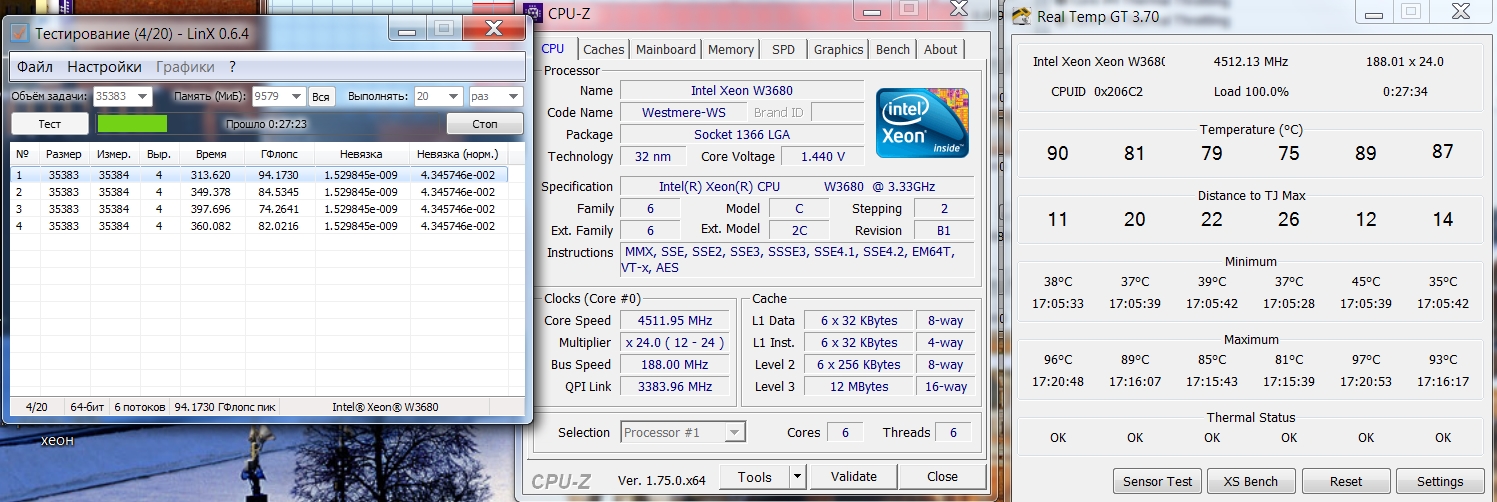The width and height of the screenshot is (1497, 502).
Task: Open the Processor #1 selection dropdown
Action: coord(683,433)
